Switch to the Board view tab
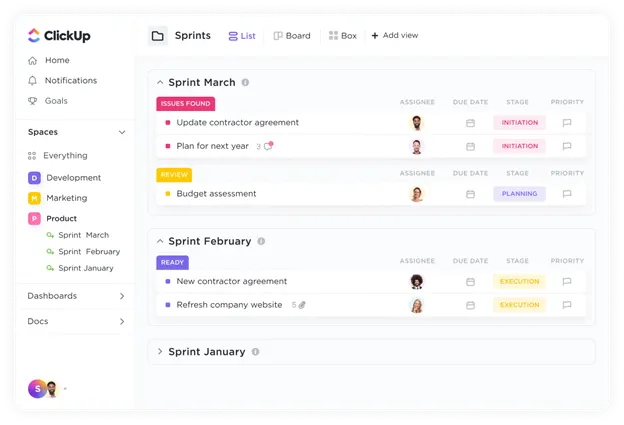This screenshot has height=425, width=624. (x=292, y=36)
